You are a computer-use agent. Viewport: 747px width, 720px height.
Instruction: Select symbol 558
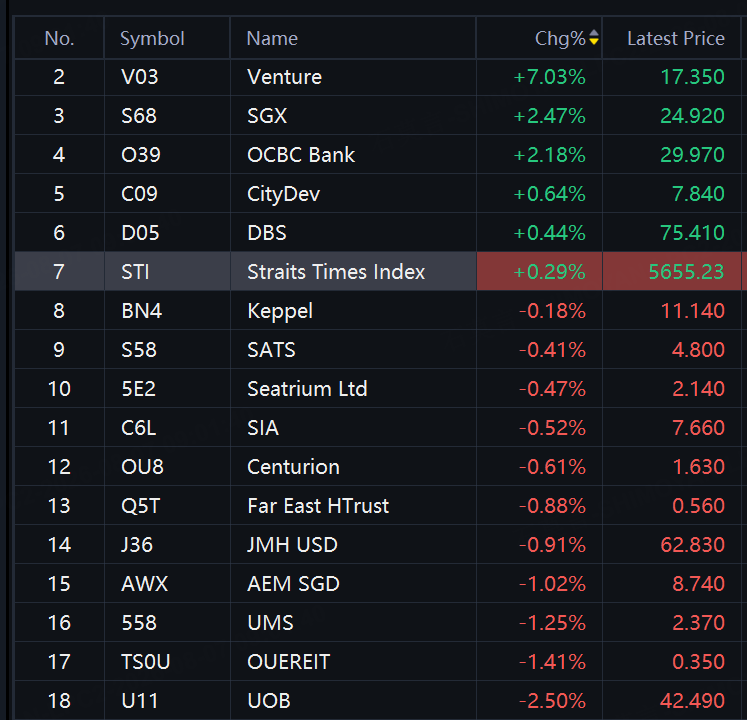139,623
